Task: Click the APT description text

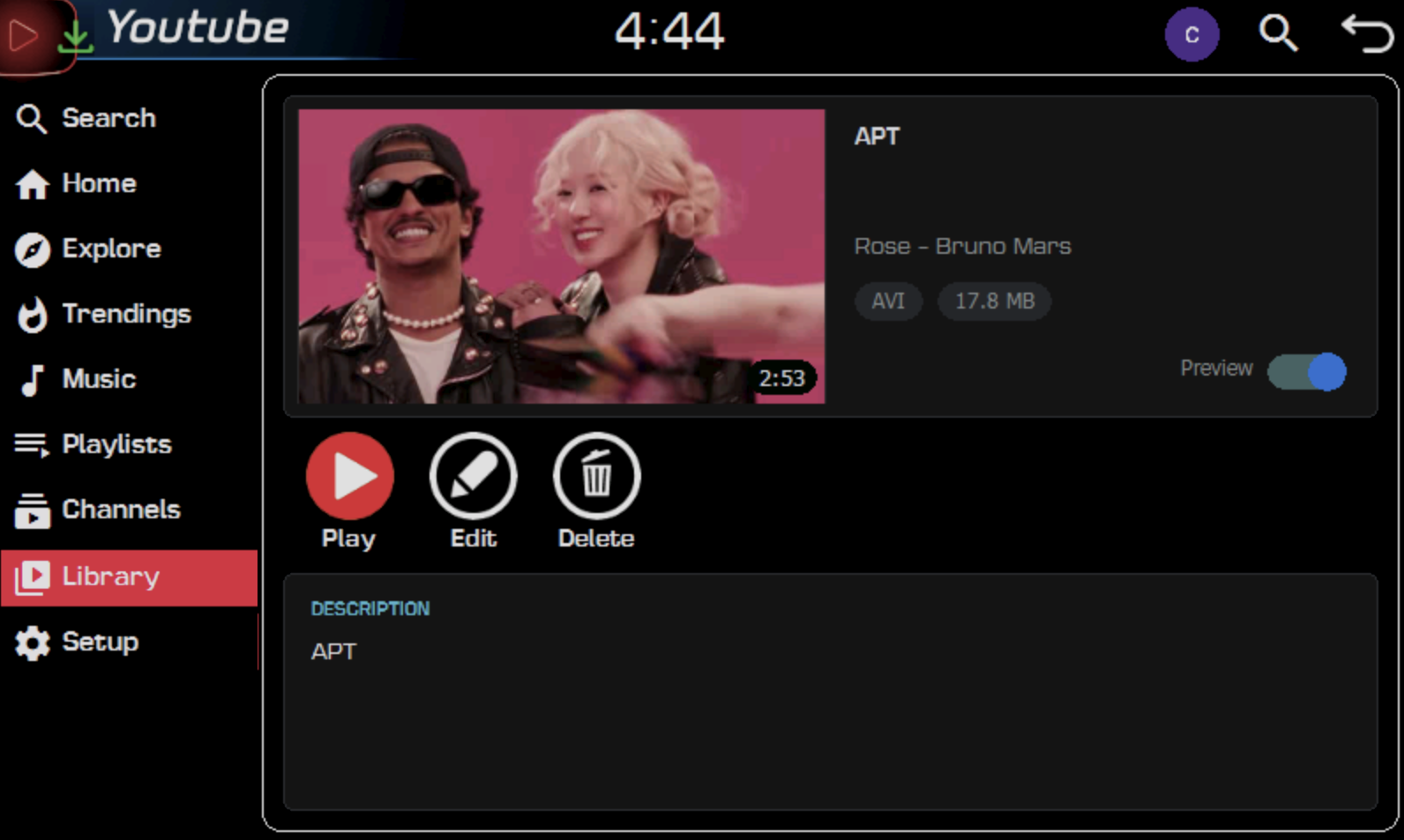Action: pos(333,651)
